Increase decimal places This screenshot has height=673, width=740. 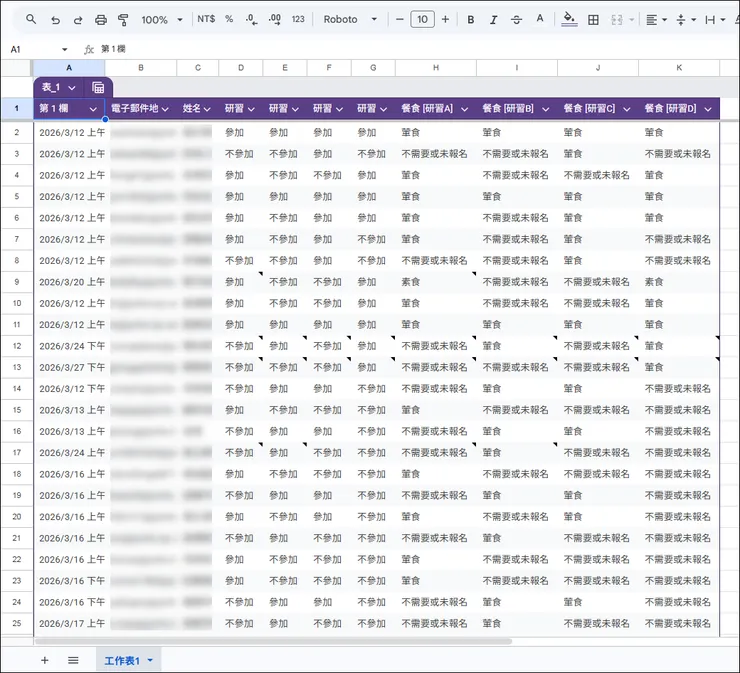(275, 19)
